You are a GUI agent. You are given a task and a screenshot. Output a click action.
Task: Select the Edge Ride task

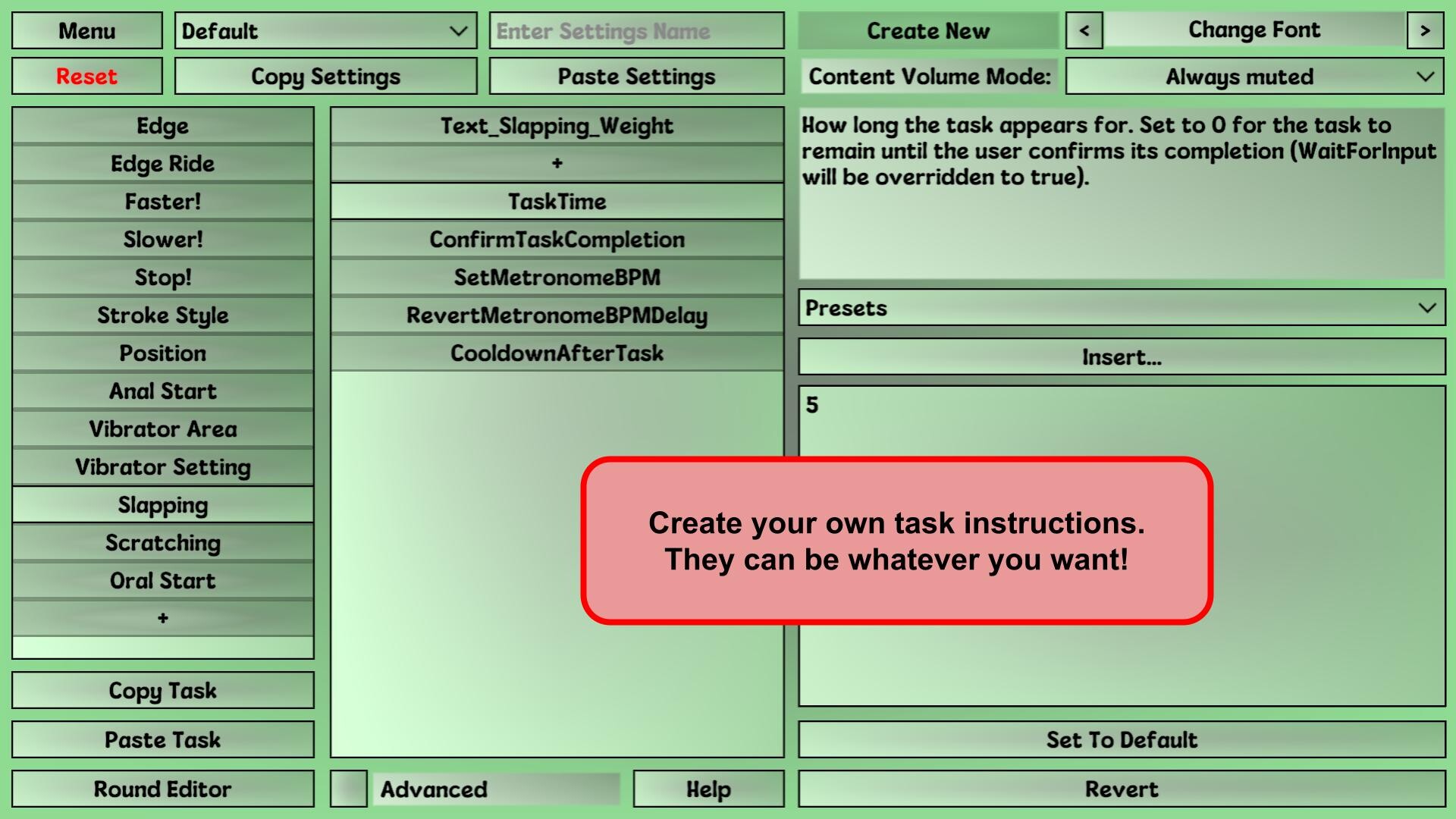pyautogui.click(x=162, y=164)
